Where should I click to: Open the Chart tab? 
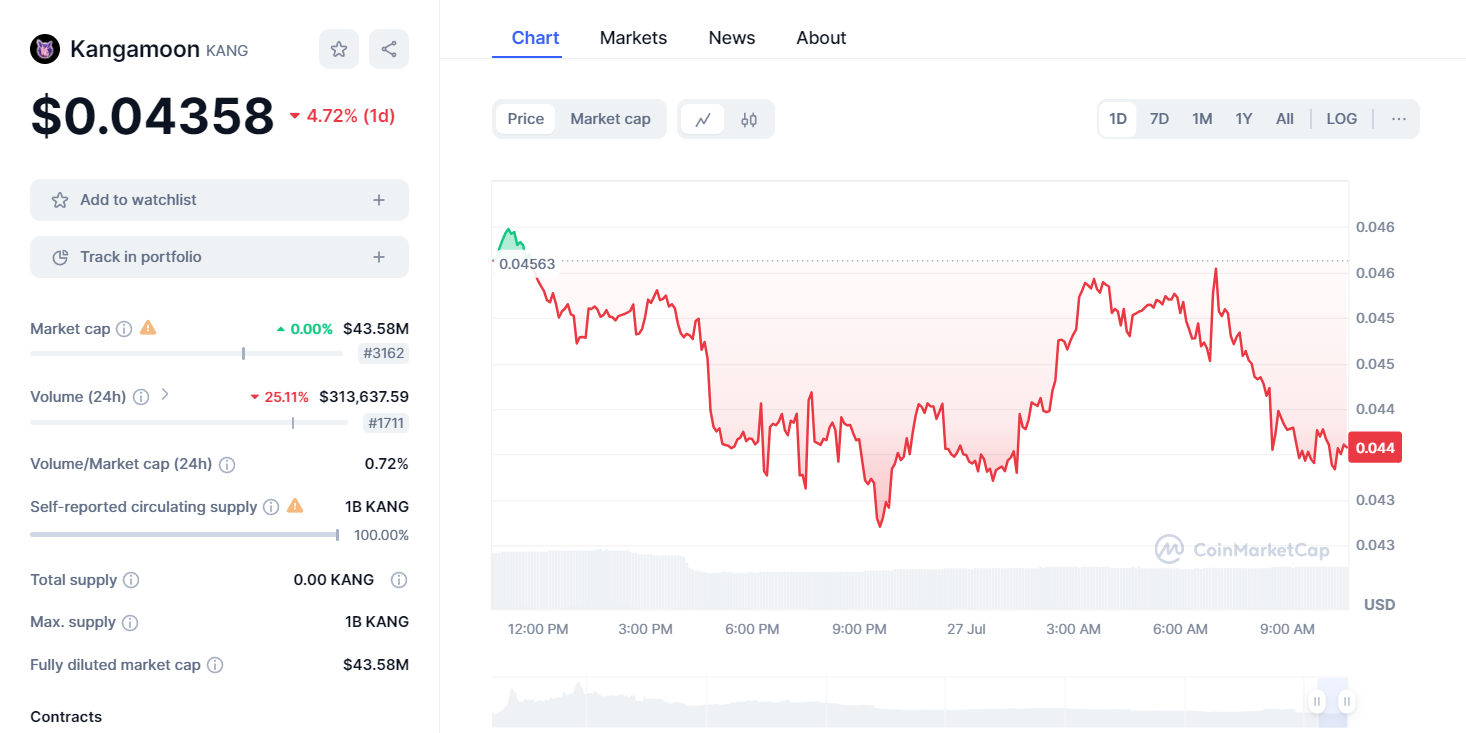pyautogui.click(x=535, y=38)
